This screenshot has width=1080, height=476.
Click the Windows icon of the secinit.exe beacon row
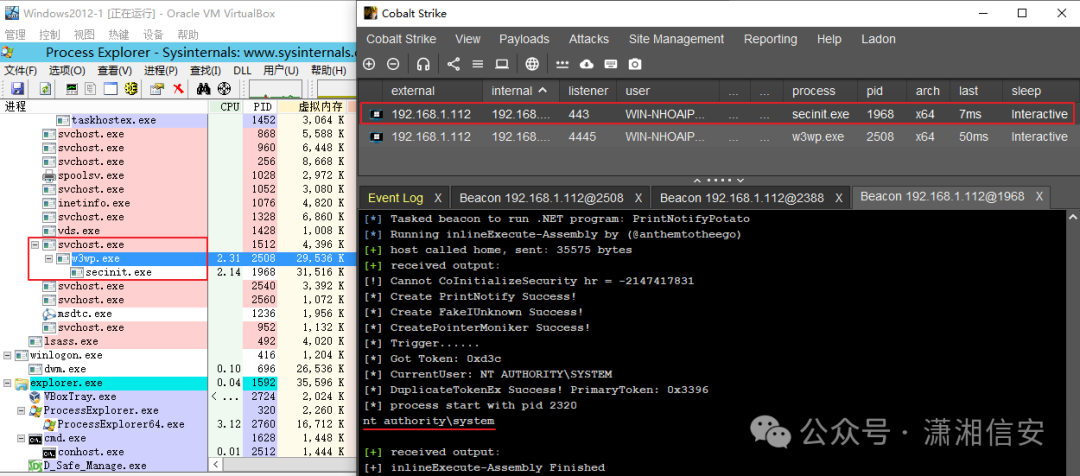(x=376, y=114)
